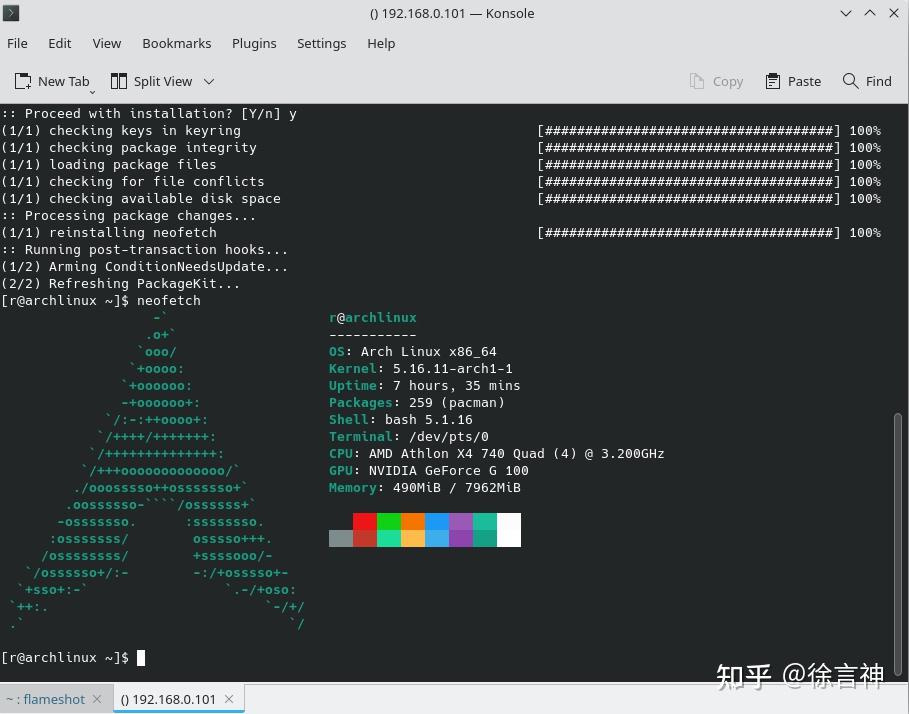The width and height of the screenshot is (909, 714).
Task: Close the flameshot tab
Action: point(97,699)
